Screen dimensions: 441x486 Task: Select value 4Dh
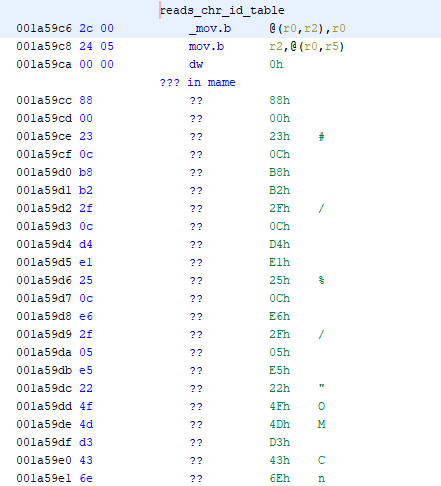tap(280, 425)
